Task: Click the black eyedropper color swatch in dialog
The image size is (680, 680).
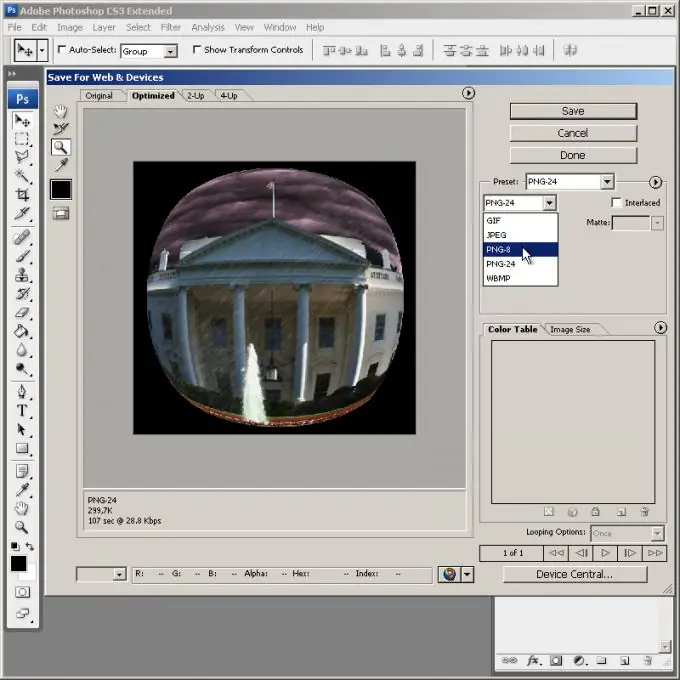Action: click(61, 190)
